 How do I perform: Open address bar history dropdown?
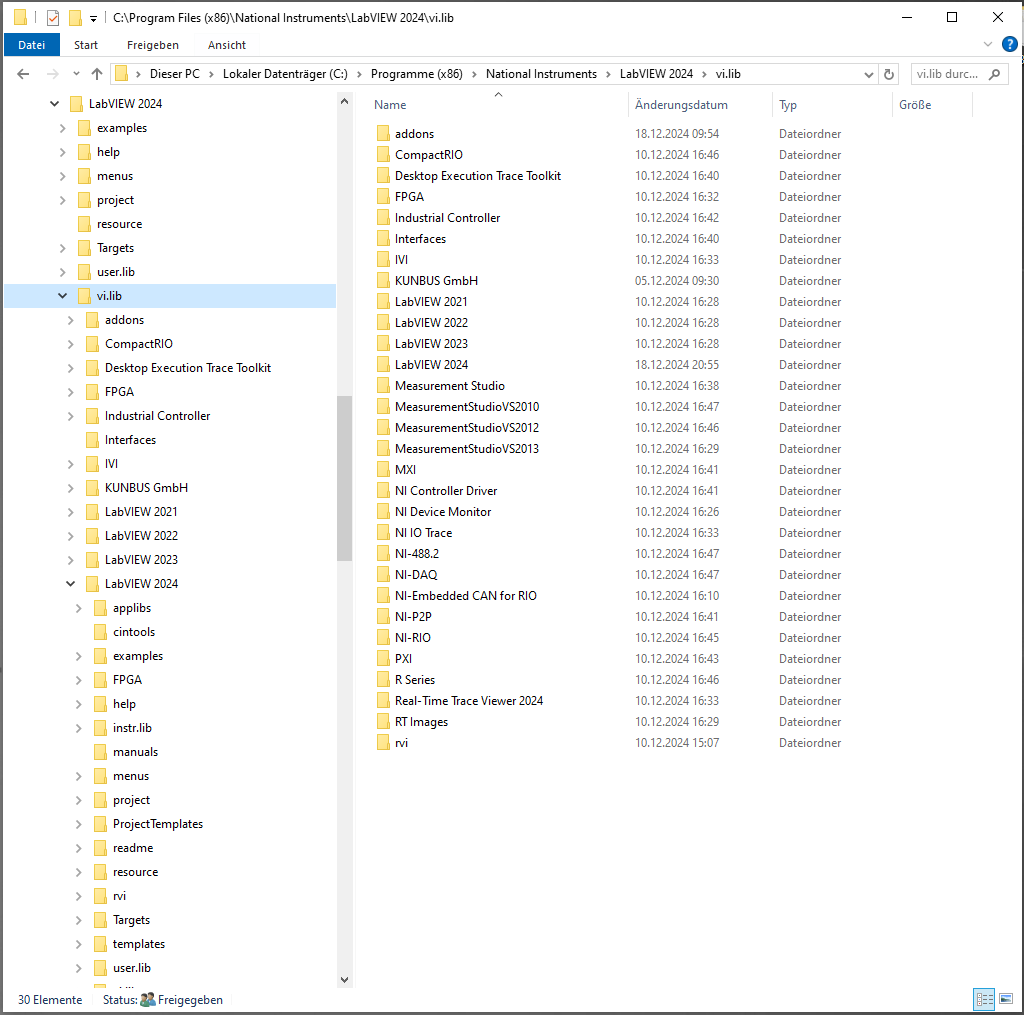869,74
